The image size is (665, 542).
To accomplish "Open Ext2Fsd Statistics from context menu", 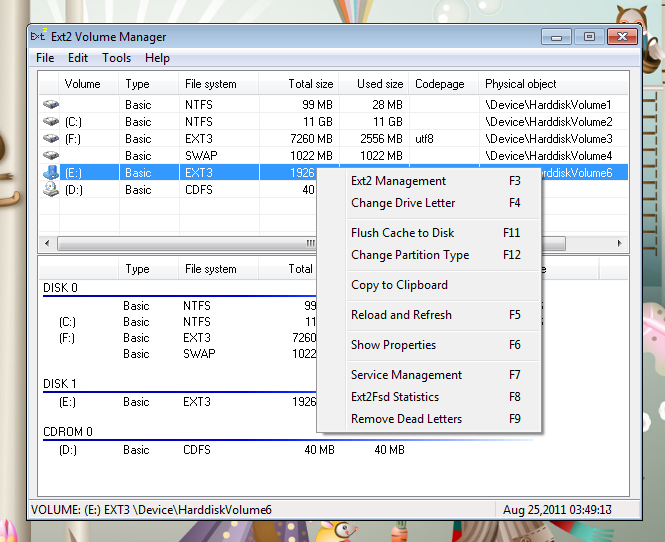I will point(428,397).
